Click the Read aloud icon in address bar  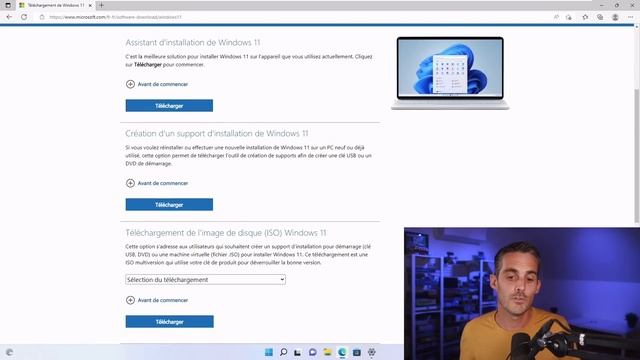point(556,17)
